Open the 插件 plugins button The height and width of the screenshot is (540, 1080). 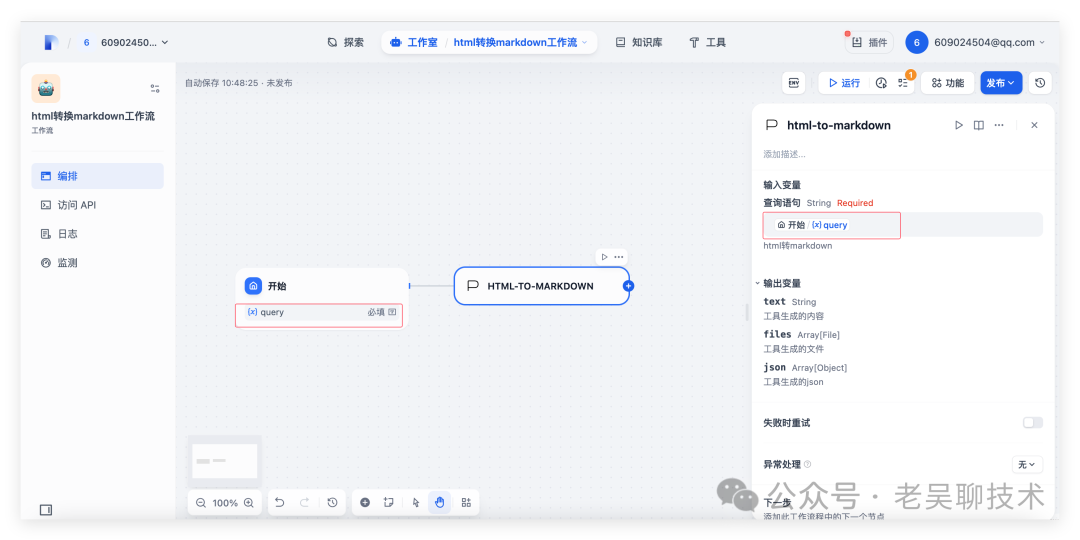click(869, 43)
